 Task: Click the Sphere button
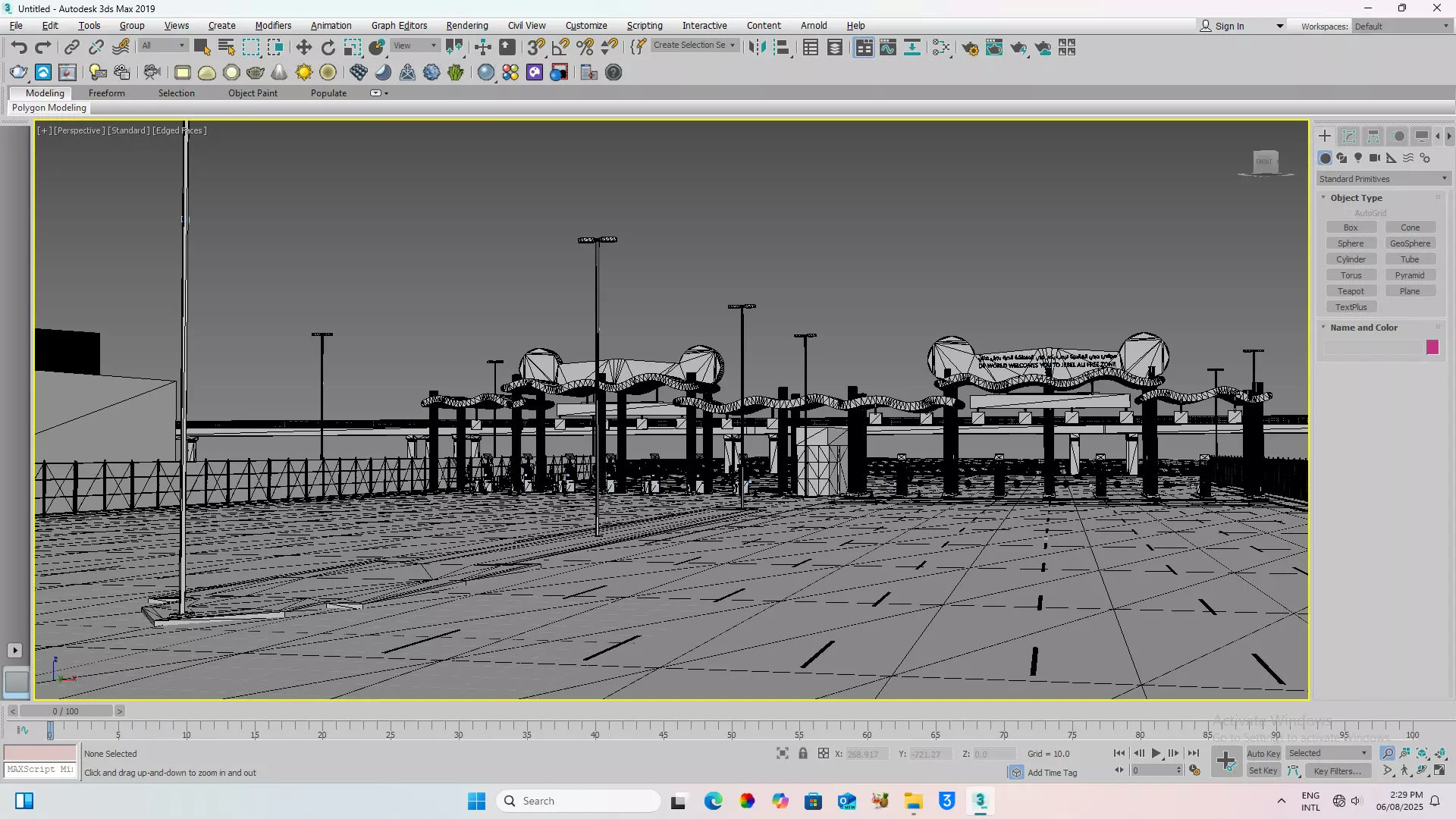[x=1351, y=243]
